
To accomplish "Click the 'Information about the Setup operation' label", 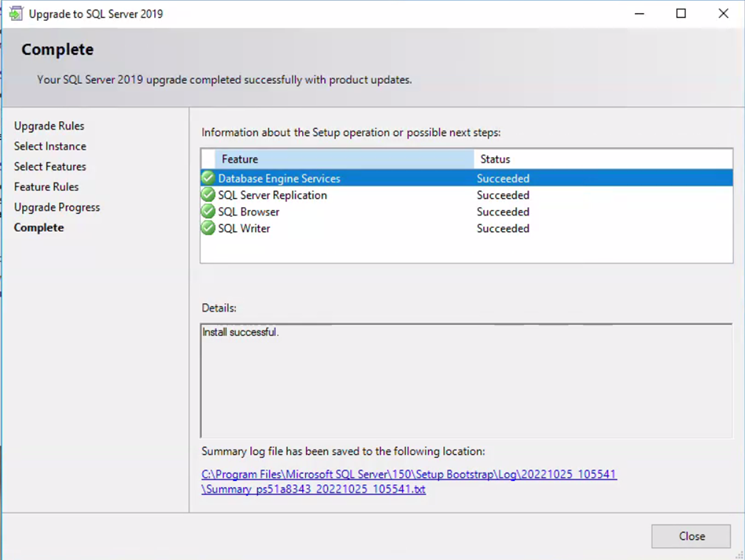I will [x=351, y=133].
